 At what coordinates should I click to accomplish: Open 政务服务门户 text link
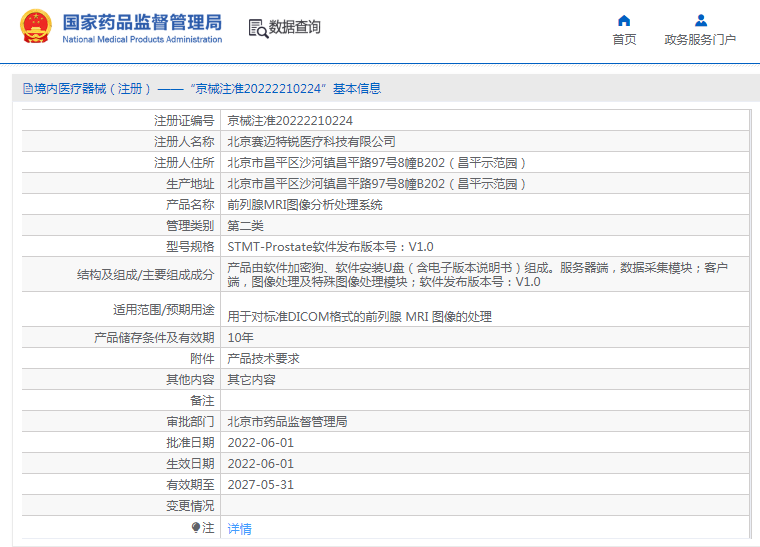tap(700, 40)
